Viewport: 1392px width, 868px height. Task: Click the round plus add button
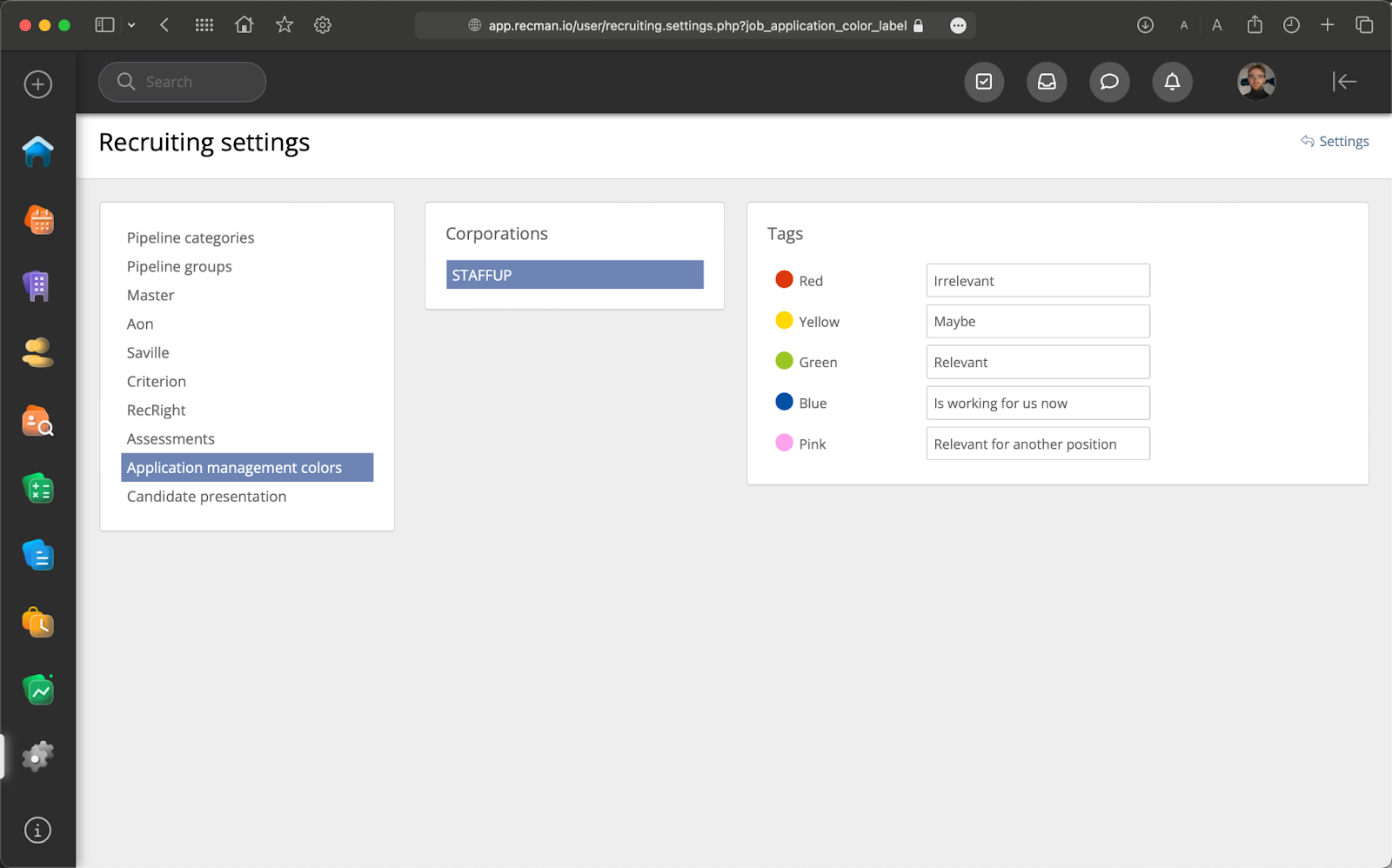(37, 84)
